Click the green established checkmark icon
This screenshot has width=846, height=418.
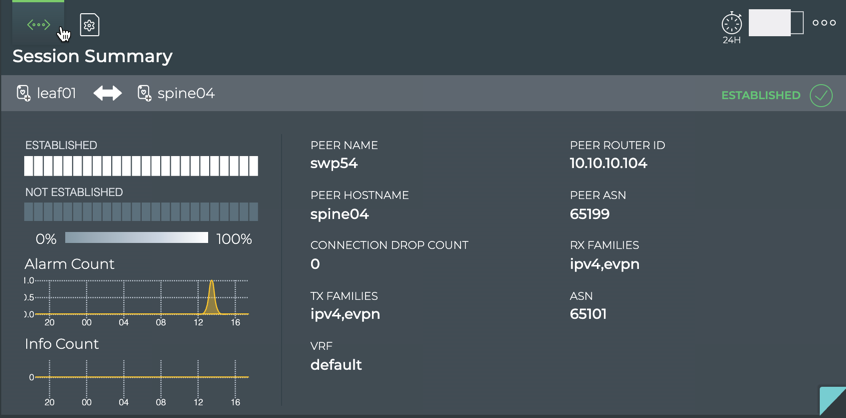821,95
